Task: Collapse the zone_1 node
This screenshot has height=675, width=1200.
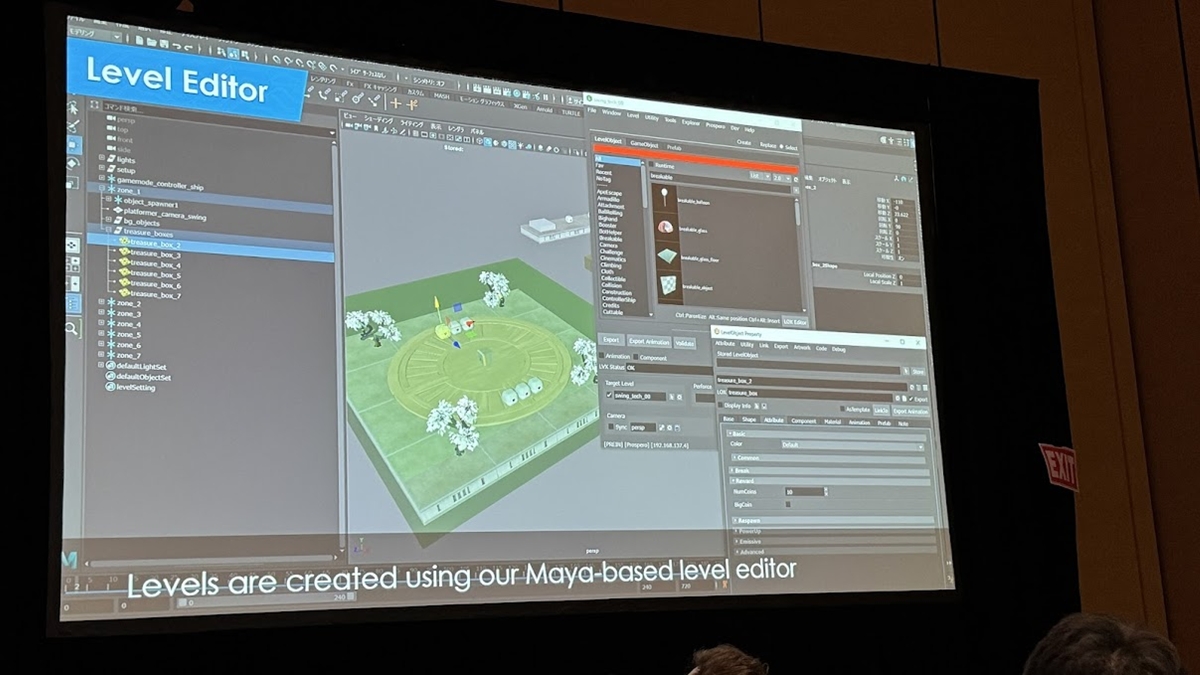Action: pos(101,190)
